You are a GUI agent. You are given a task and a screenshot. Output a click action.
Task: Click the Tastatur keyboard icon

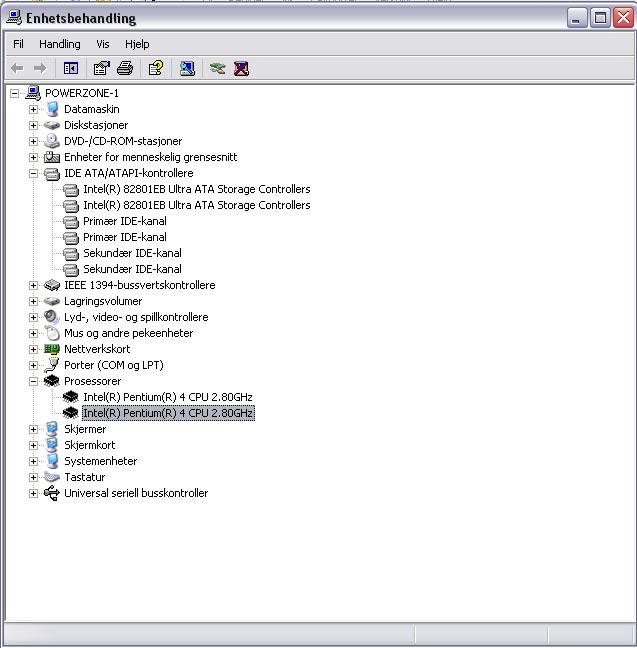52,477
